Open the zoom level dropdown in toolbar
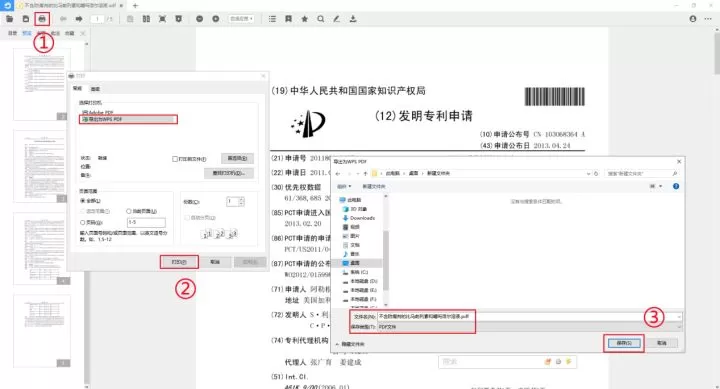The width and height of the screenshot is (720, 389). click(242, 19)
